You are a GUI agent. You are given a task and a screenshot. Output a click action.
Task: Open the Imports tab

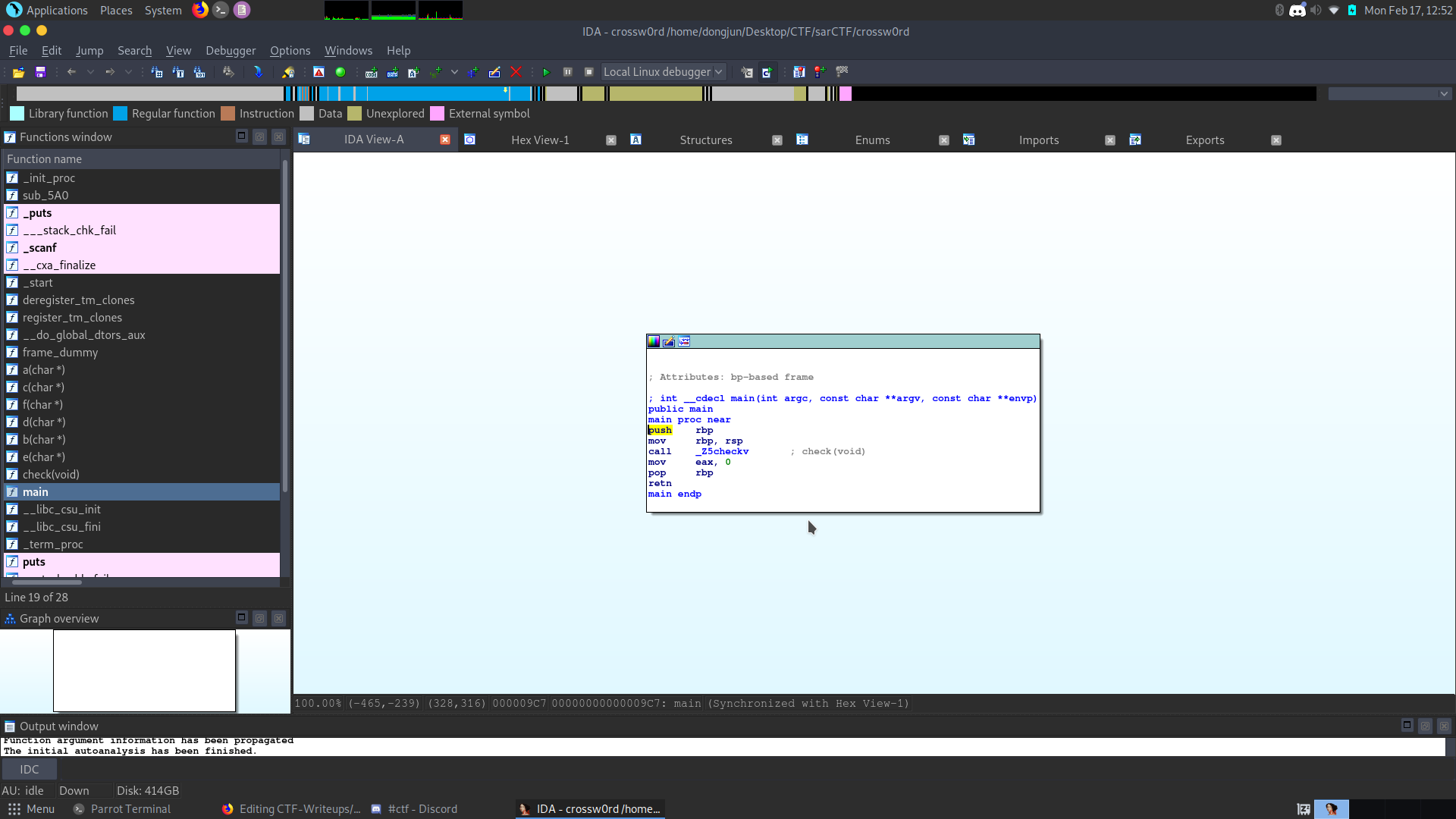coord(1038,140)
